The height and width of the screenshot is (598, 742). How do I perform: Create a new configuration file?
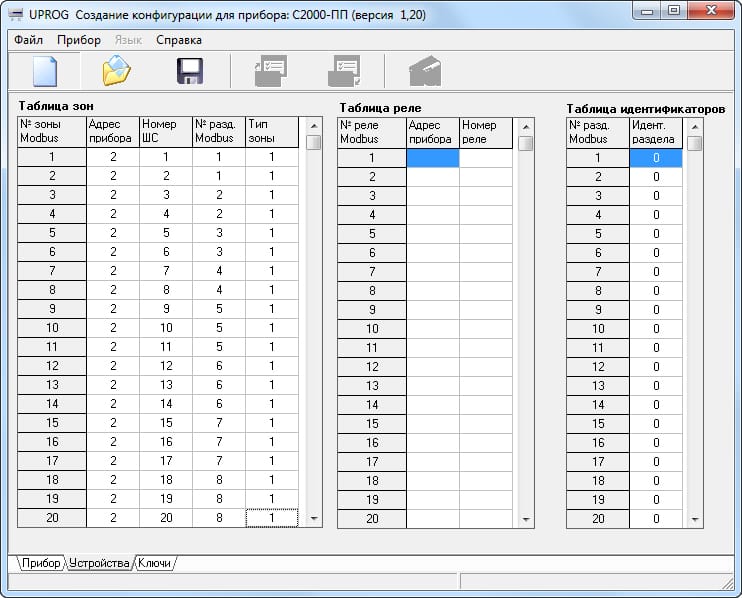(45, 71)
